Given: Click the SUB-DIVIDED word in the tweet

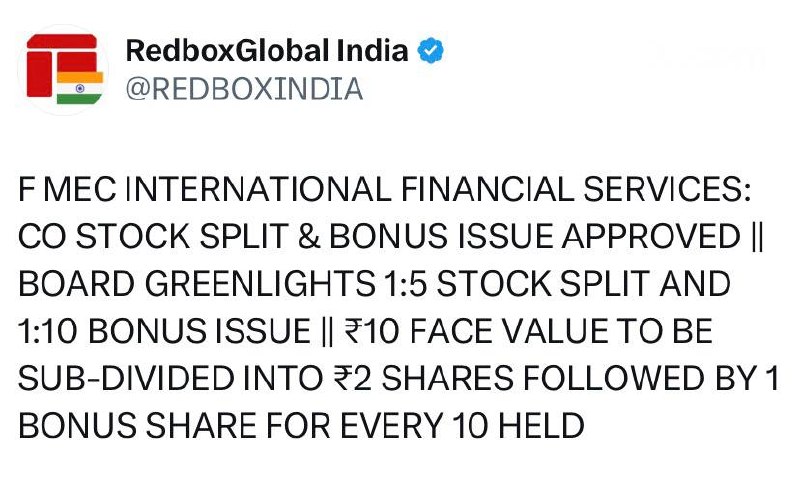Looking at the screenshot, I should [125, 379].
